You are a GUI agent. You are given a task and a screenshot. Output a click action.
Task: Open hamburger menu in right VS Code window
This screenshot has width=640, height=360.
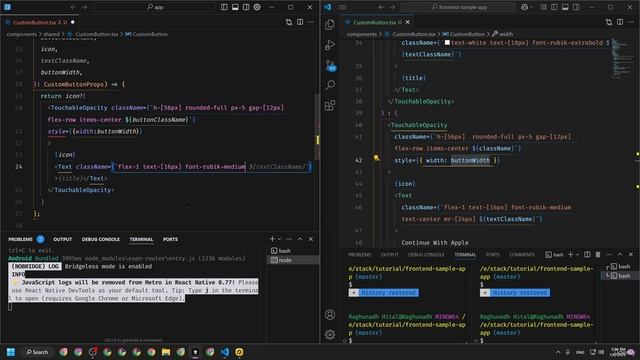(343, 7)
